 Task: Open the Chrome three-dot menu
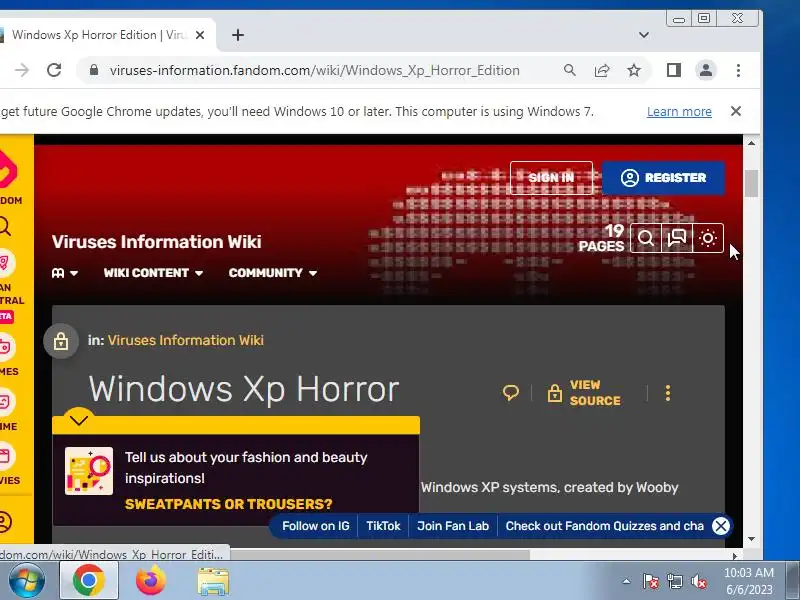click(738, 70)
